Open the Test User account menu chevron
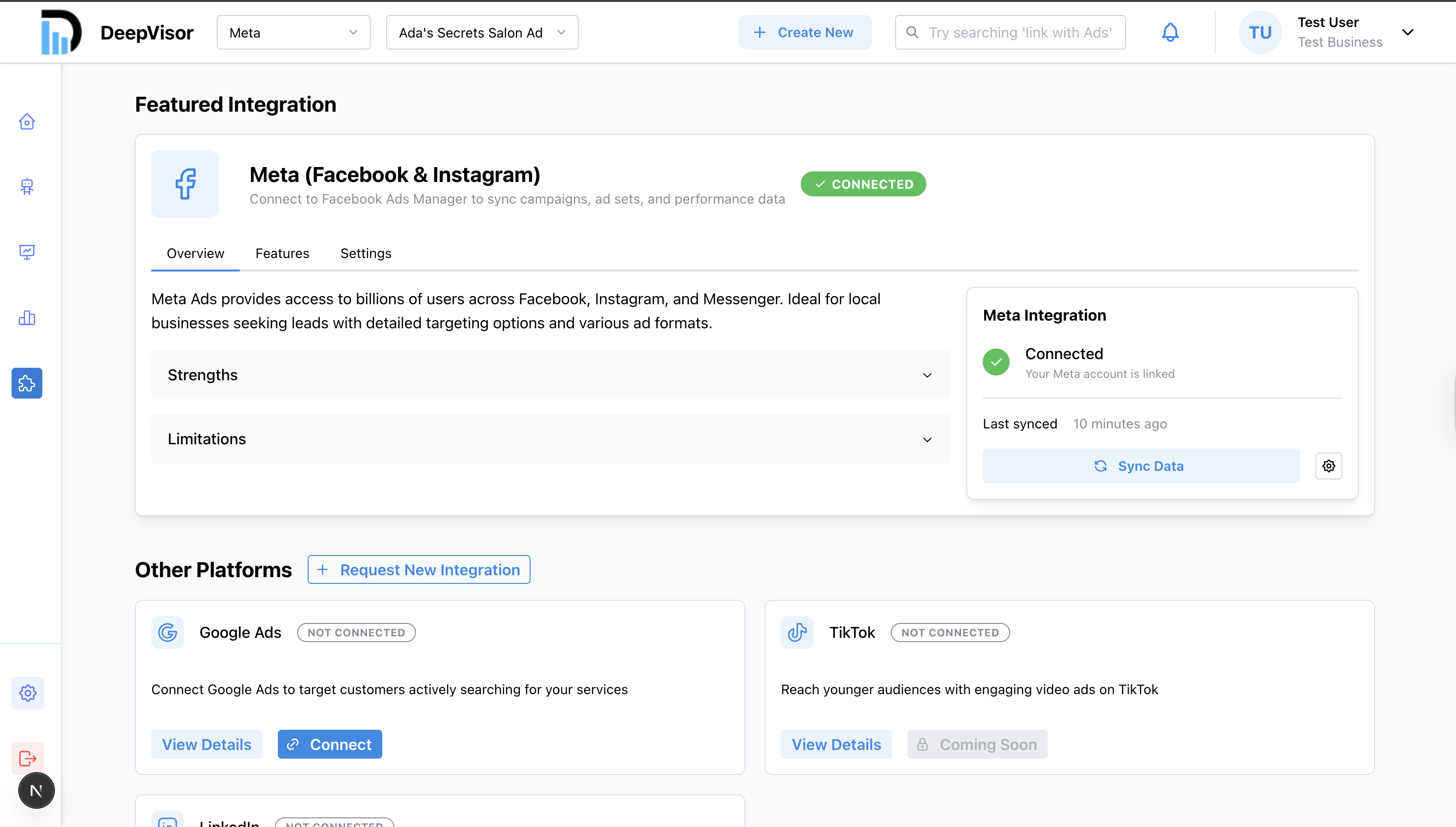The width and height of the screenshot is (1456, 827). click(x=1407, y=32)
